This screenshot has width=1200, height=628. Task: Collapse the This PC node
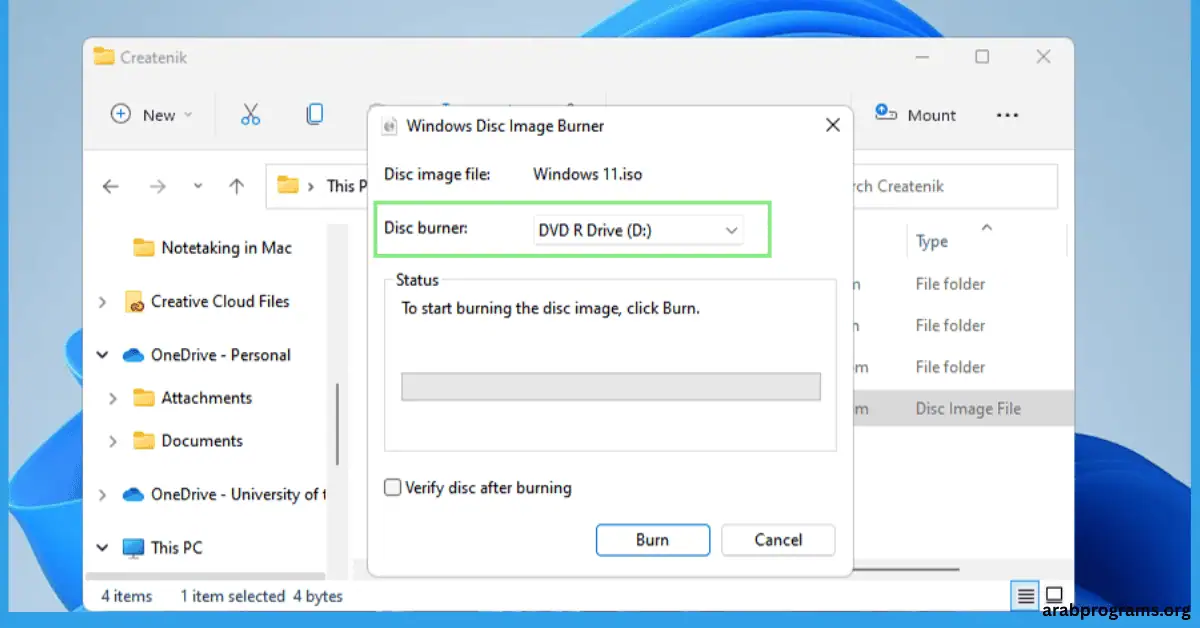pyautogui.click(x=102, y=548)
